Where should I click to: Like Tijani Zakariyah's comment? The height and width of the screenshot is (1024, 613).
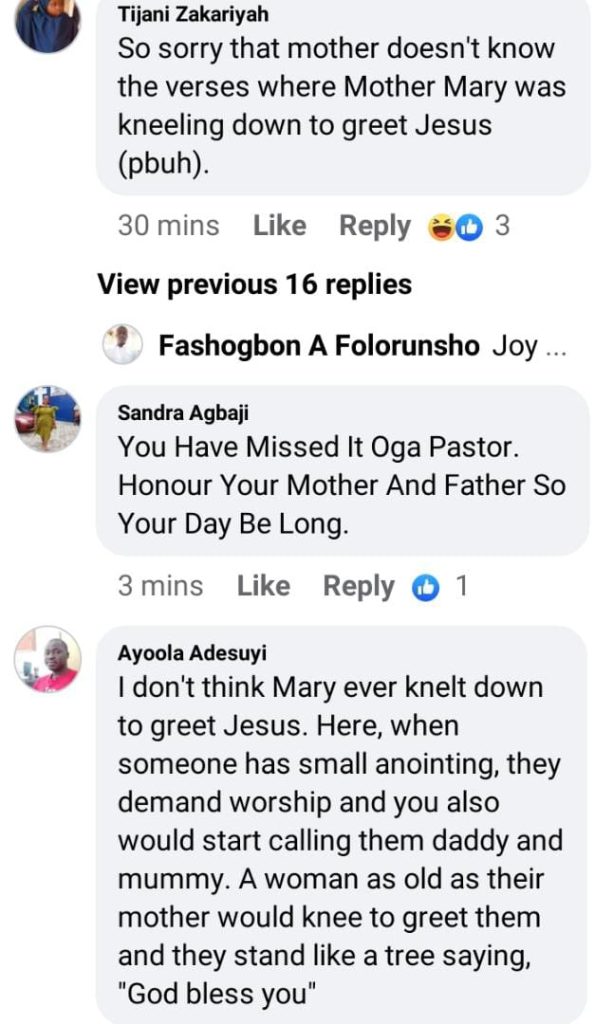(x=279, y=226)
